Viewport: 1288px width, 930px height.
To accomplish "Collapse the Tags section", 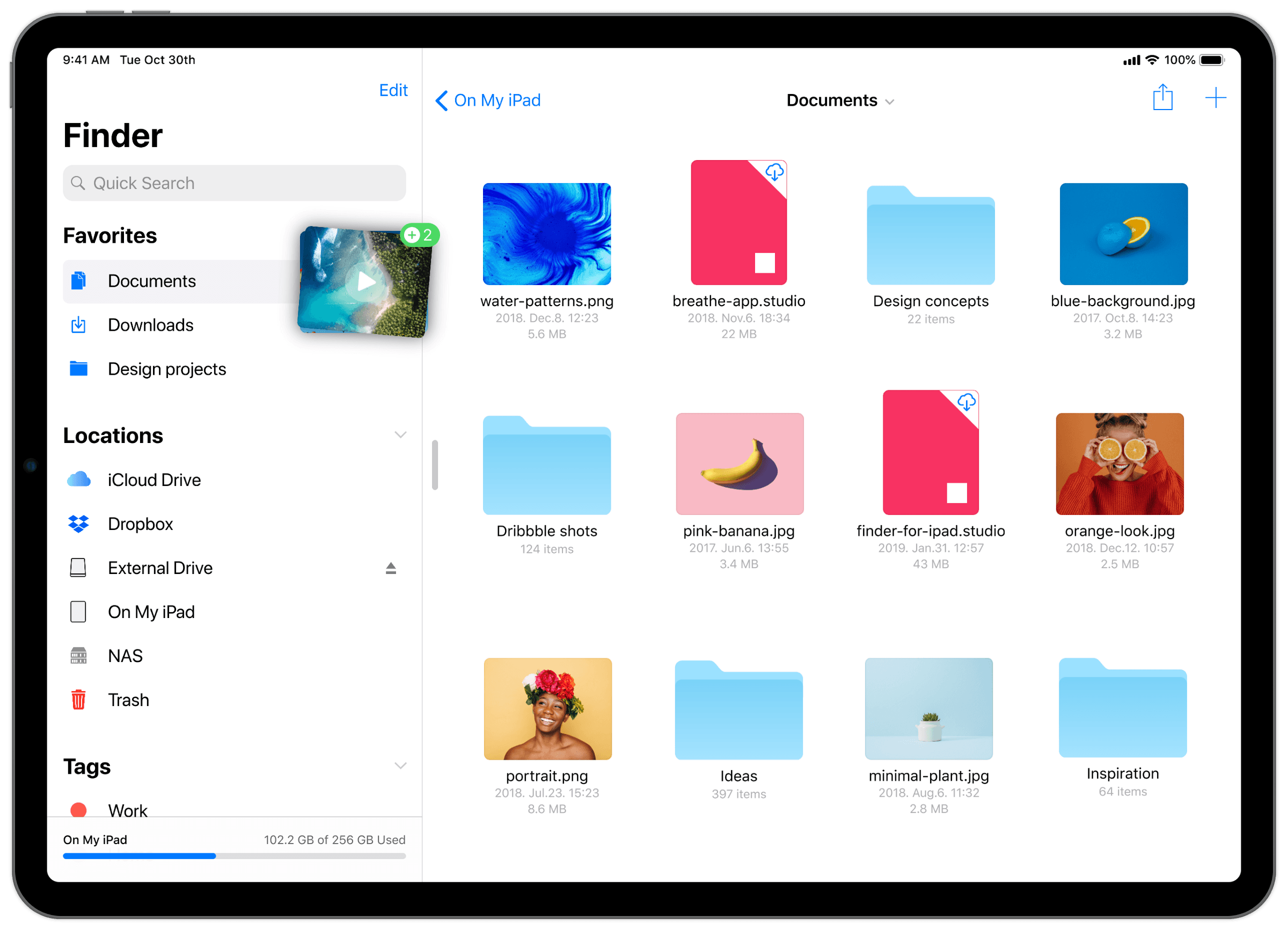I will coord(400,766).
